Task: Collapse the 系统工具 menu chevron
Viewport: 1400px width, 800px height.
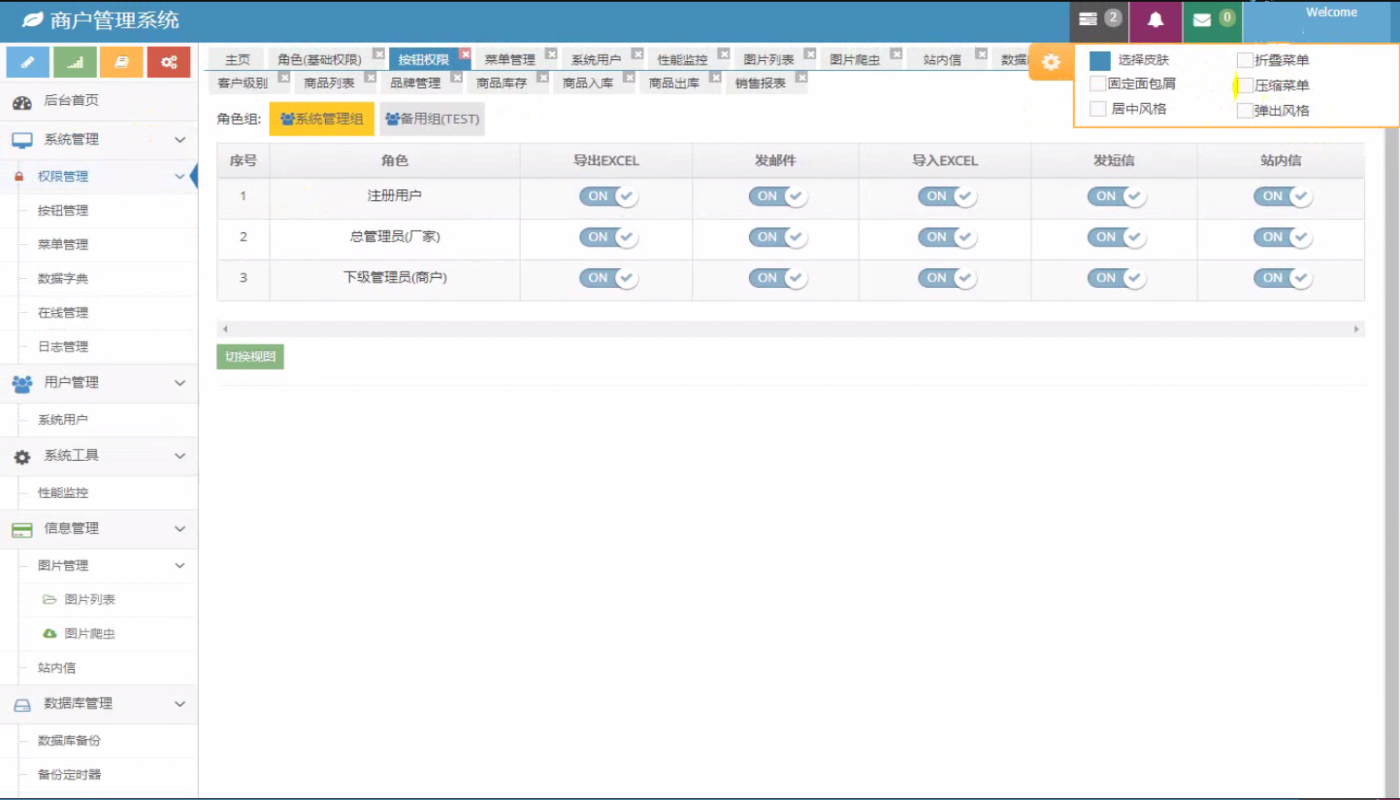Action: pos(180,456)
